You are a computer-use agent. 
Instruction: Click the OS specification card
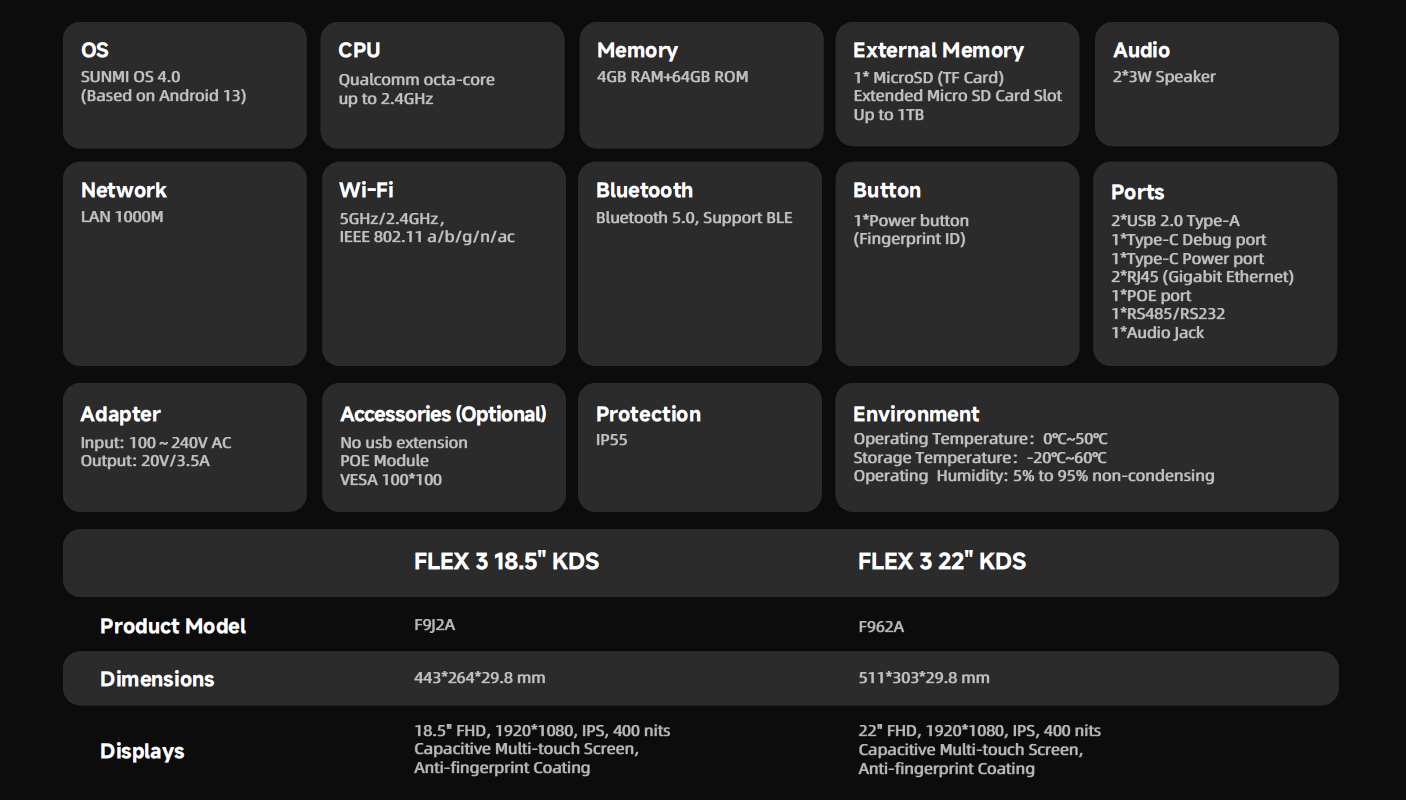pyautogui.click(x=184, y=85)
